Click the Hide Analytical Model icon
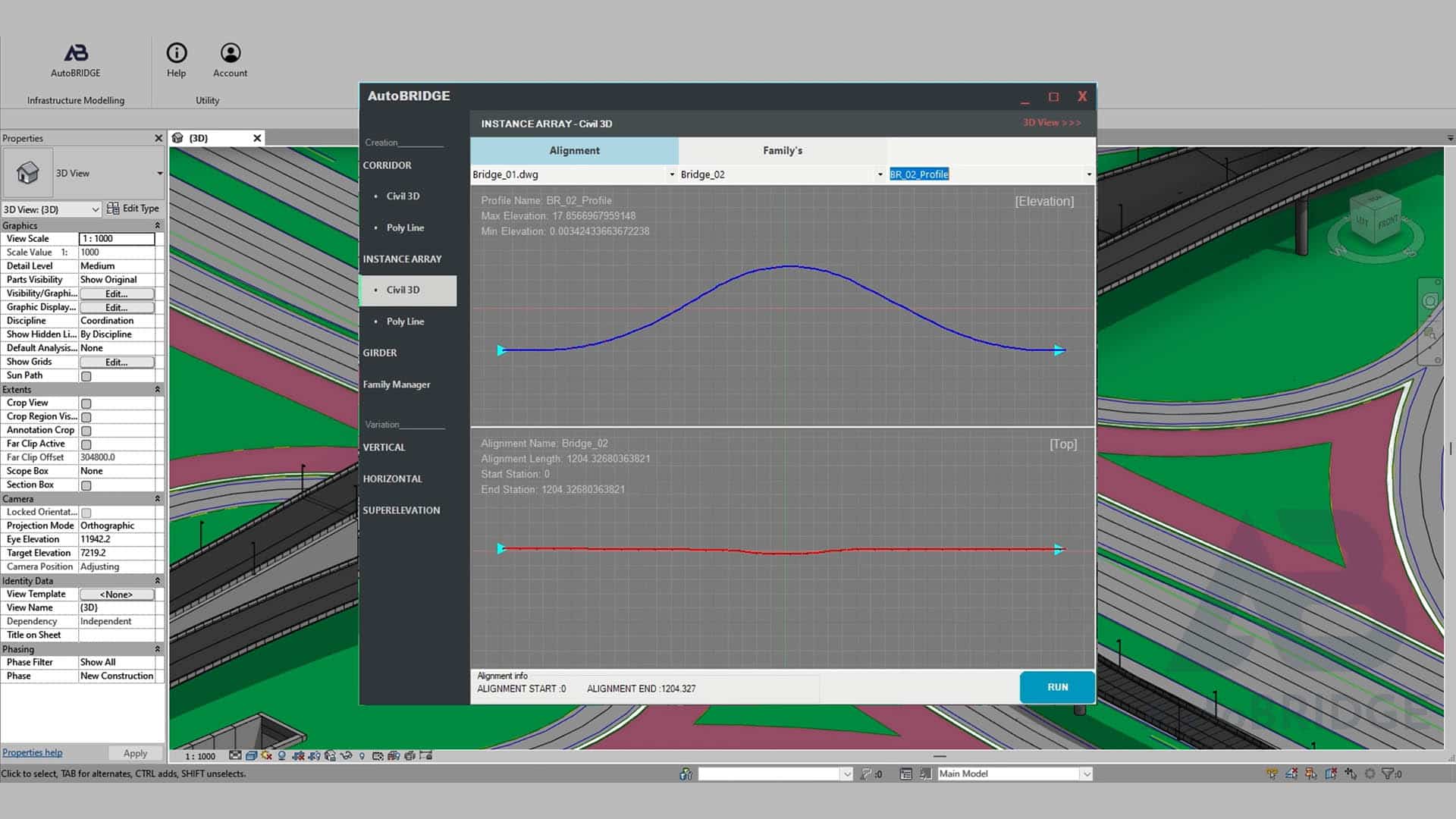 point(394,755)
